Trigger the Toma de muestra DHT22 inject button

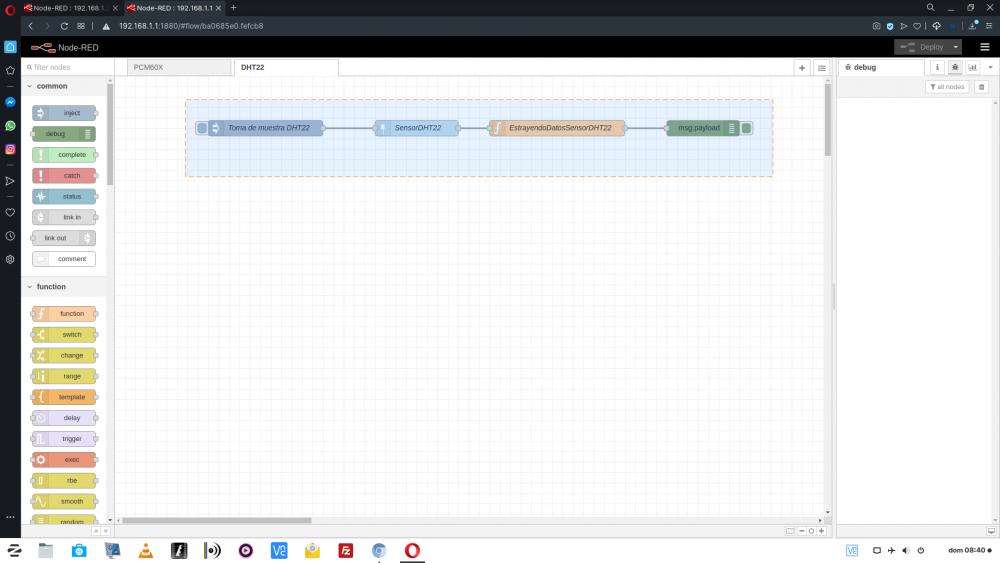(x=202, y=128)
